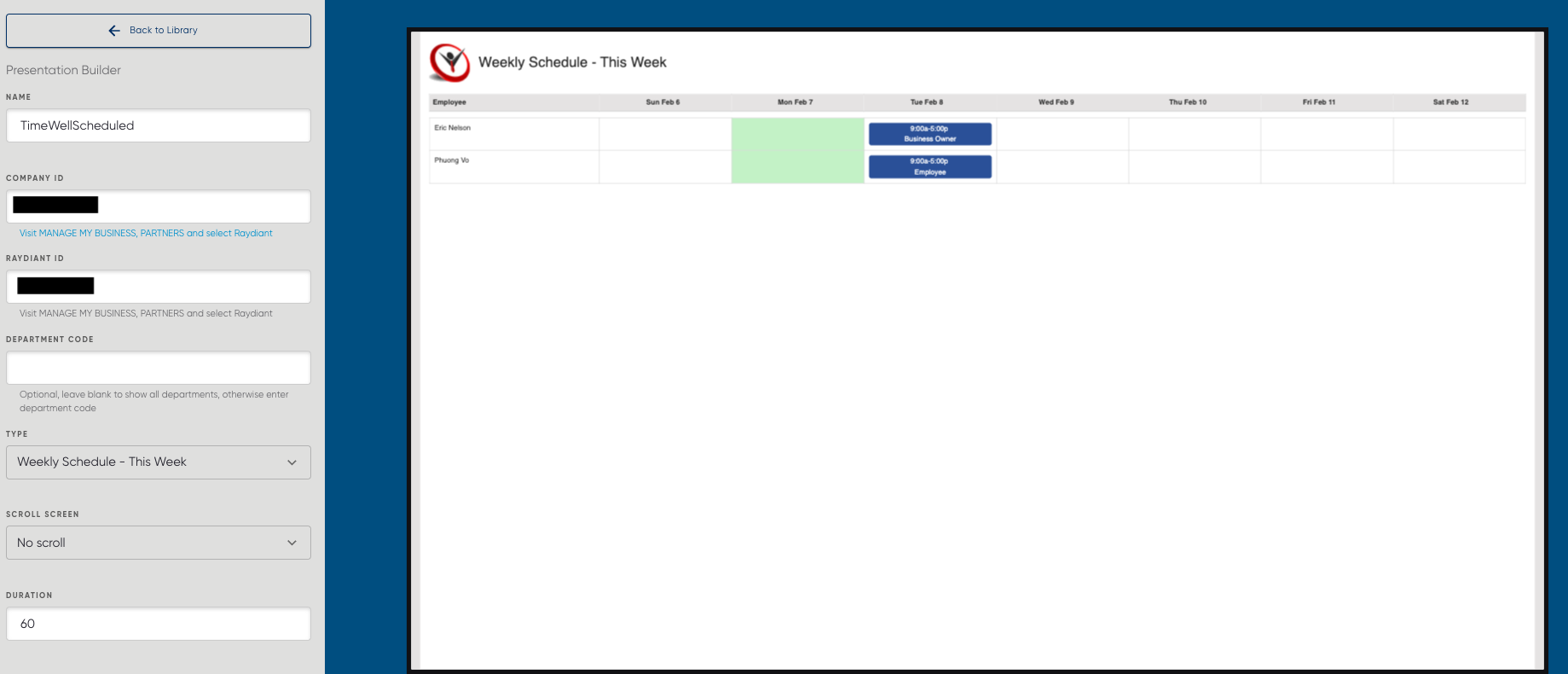Viewport: 1568px width, 674px height.
Task: Click the Duration field showing 60
Action: pos(159,624)
